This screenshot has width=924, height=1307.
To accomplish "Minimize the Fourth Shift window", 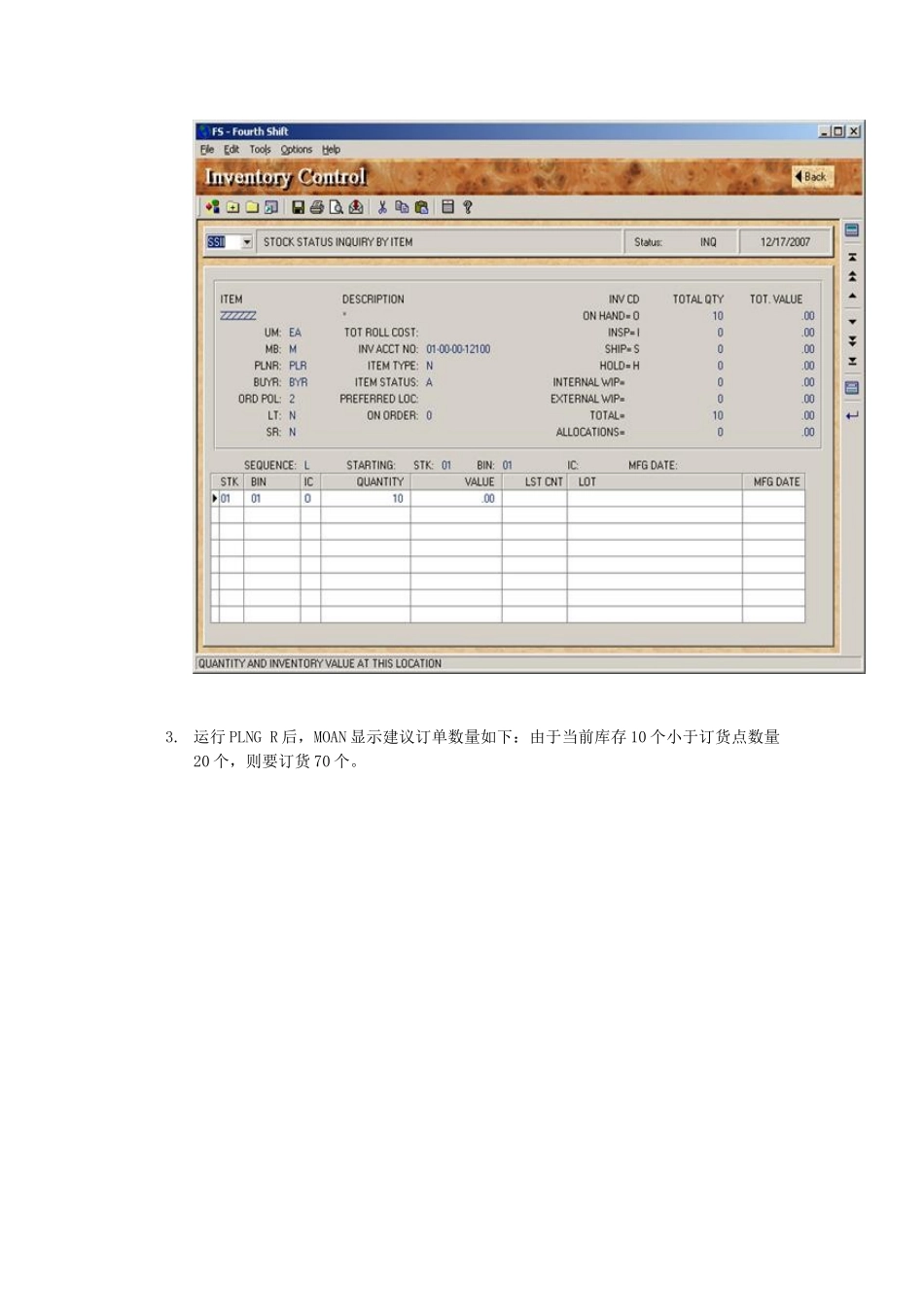I will pos(824,131).
